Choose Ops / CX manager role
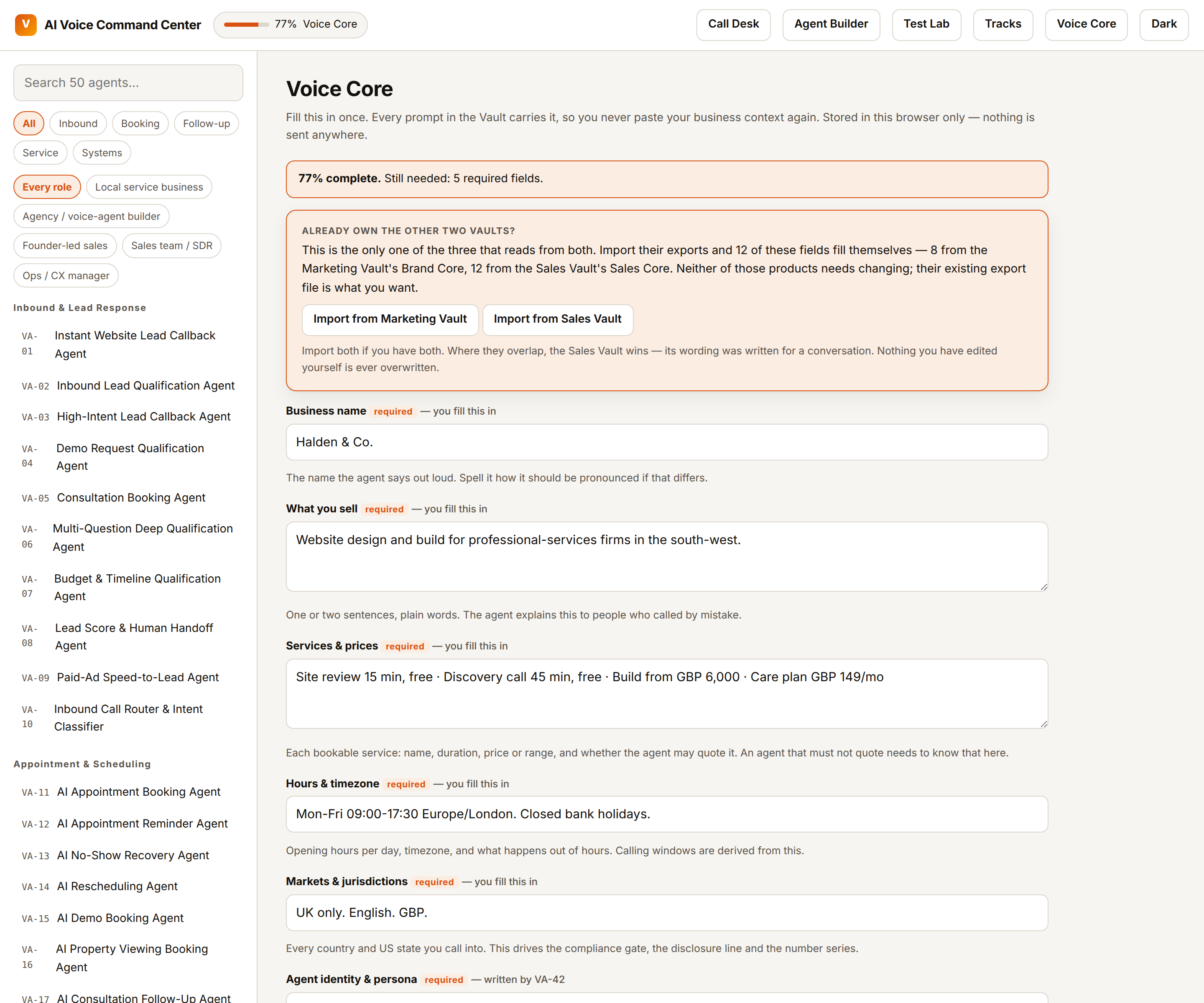The height and width of the screenshot is (1003, 1204). (66, 275)
